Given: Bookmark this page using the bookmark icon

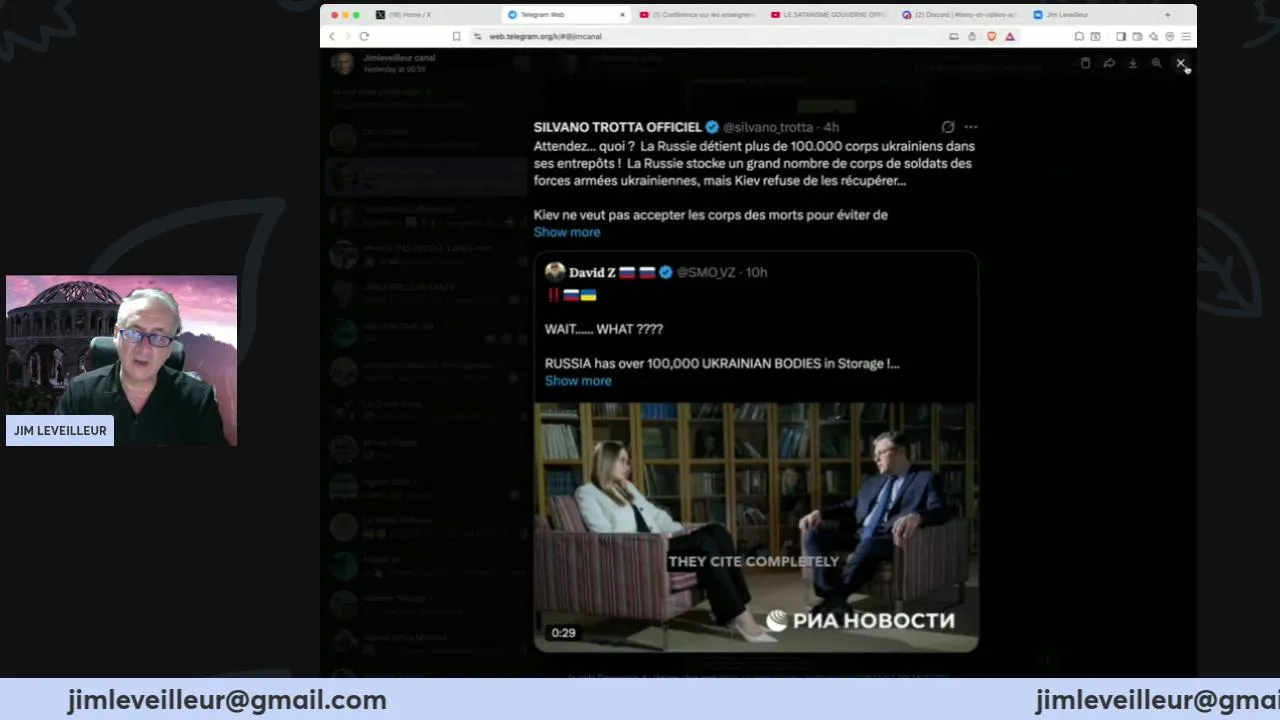Looking at the screenshot, I should [456, 36].
